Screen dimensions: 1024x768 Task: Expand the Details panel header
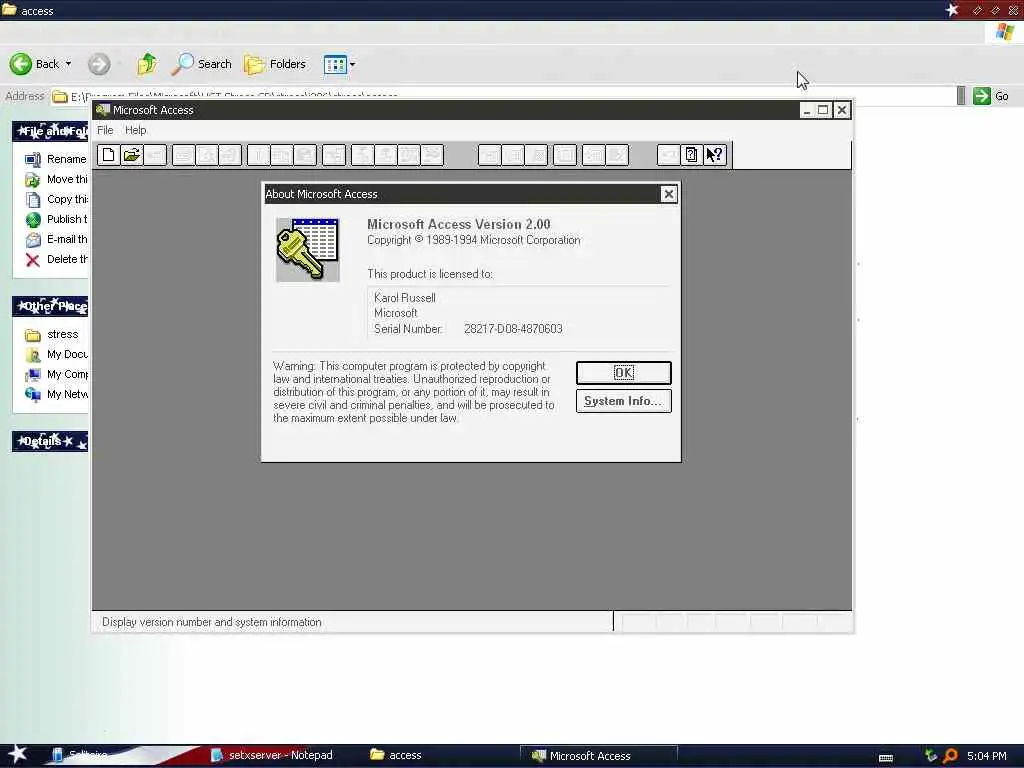tap(50, 441)
